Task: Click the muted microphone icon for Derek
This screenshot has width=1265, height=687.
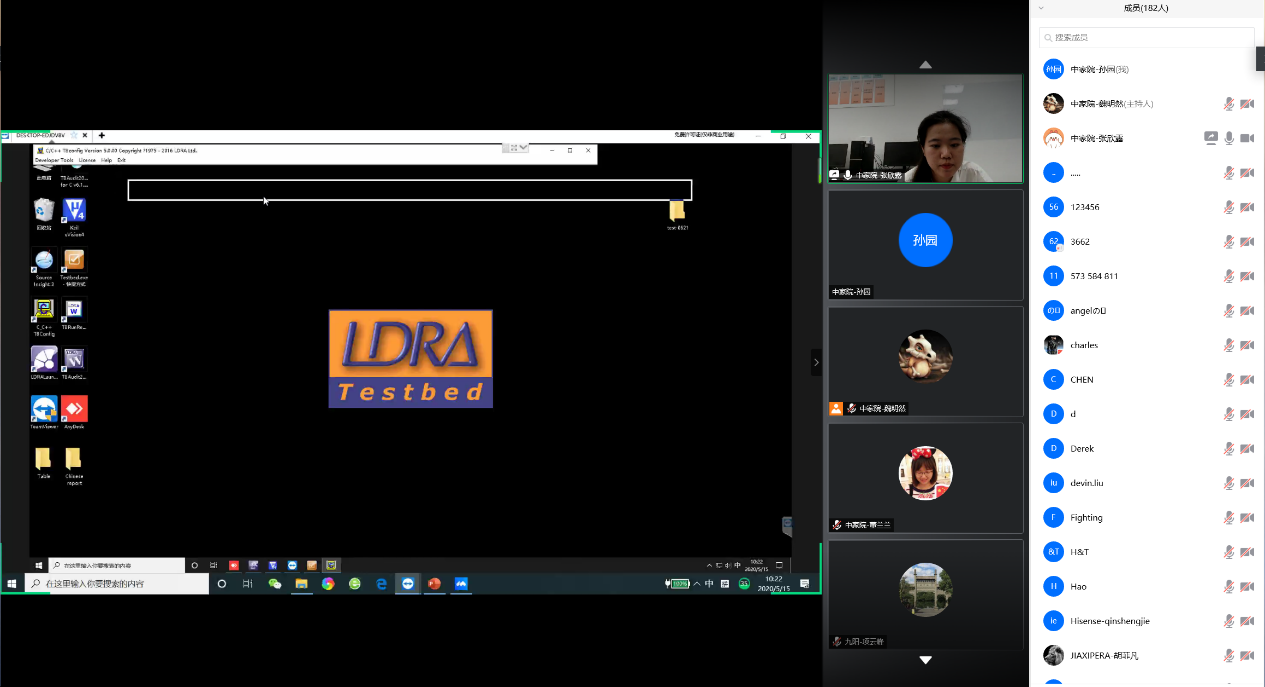Action: tap(1229, 449)
